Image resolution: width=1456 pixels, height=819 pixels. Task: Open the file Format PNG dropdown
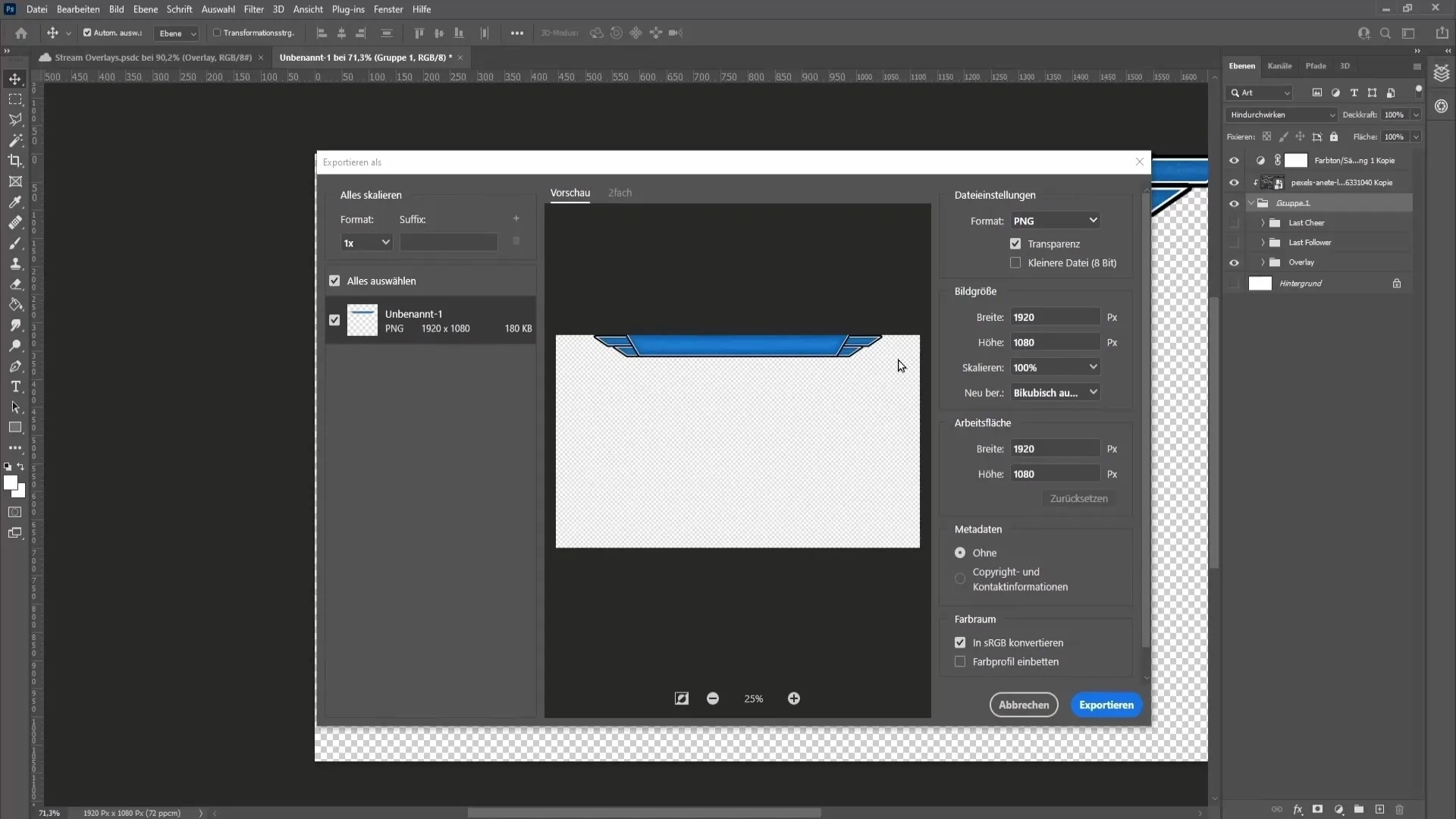1055,221
